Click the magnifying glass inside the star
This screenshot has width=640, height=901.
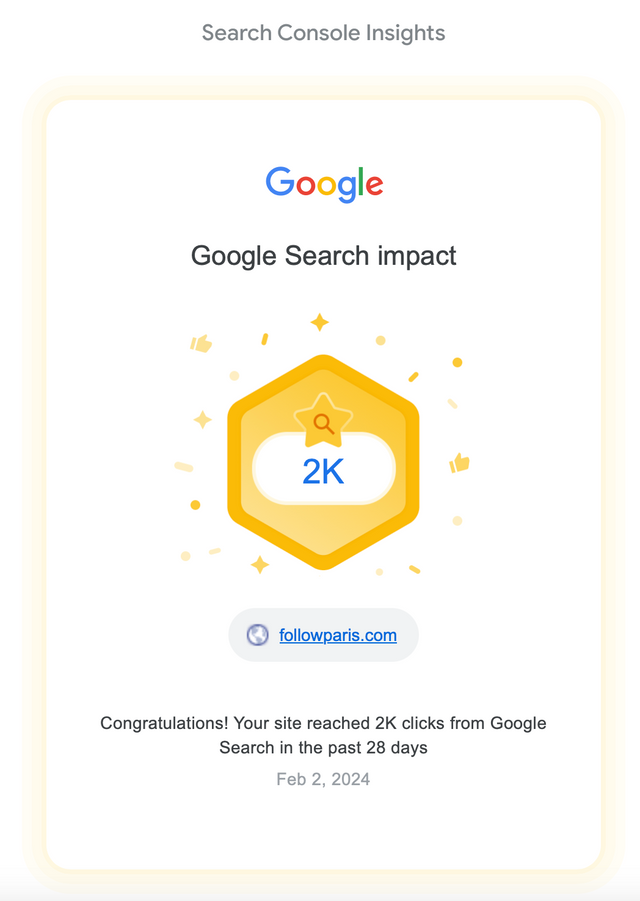(x=323, y=424)
